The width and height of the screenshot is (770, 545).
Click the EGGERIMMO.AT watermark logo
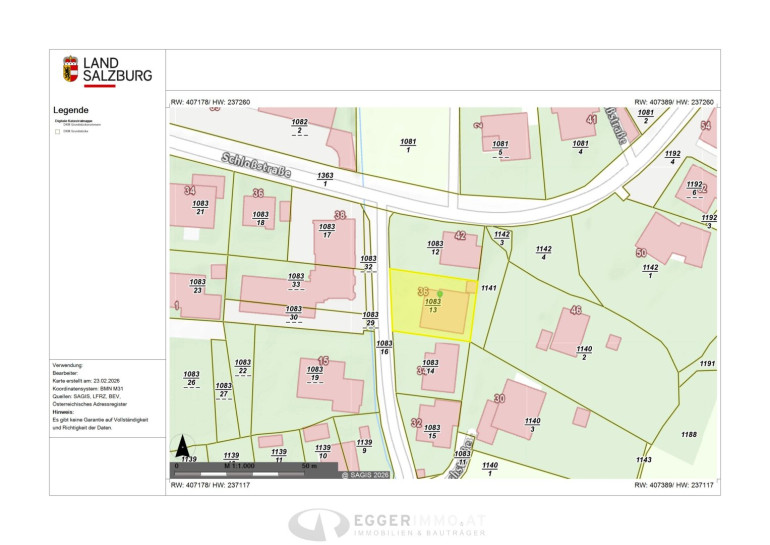(383, 525)
